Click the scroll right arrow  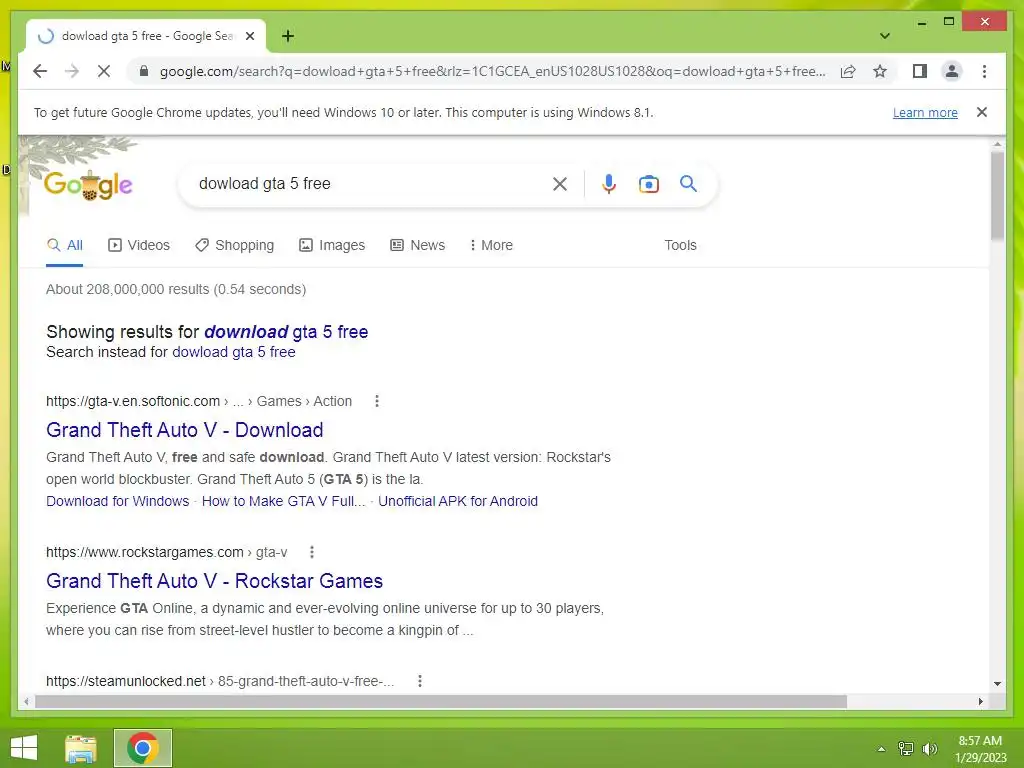981,701
